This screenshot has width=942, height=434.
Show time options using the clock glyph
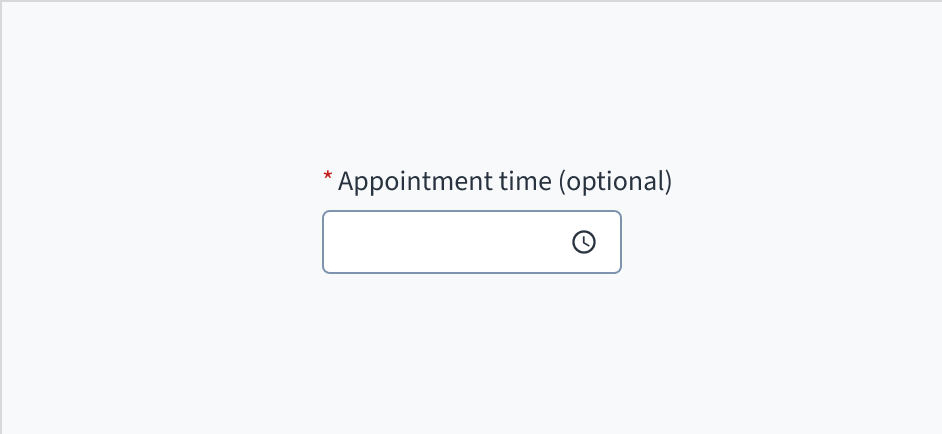pos(584,242)
